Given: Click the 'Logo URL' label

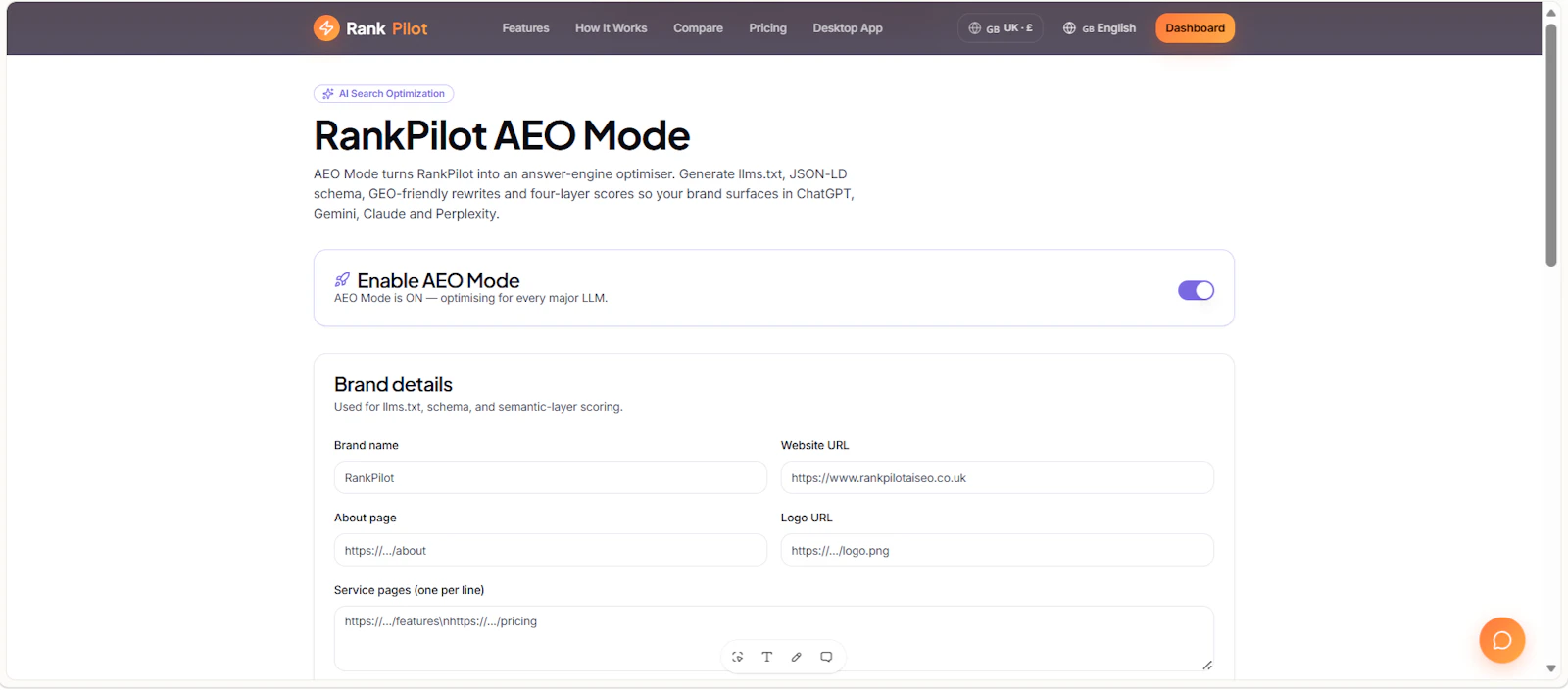Looking at the screenshot, I should click(807, 518).
